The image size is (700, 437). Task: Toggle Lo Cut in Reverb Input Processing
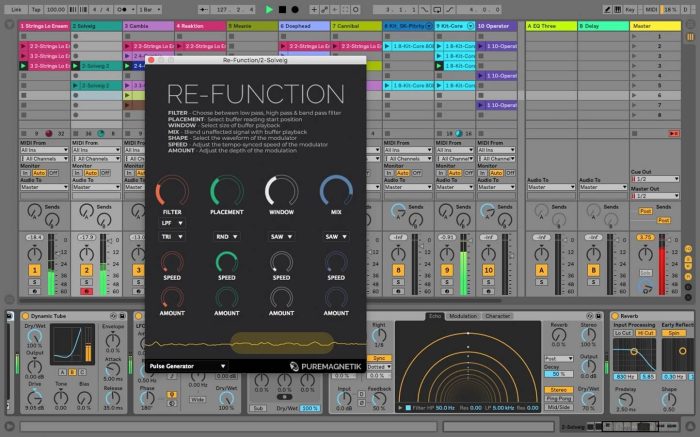click(x=623, y=333)
